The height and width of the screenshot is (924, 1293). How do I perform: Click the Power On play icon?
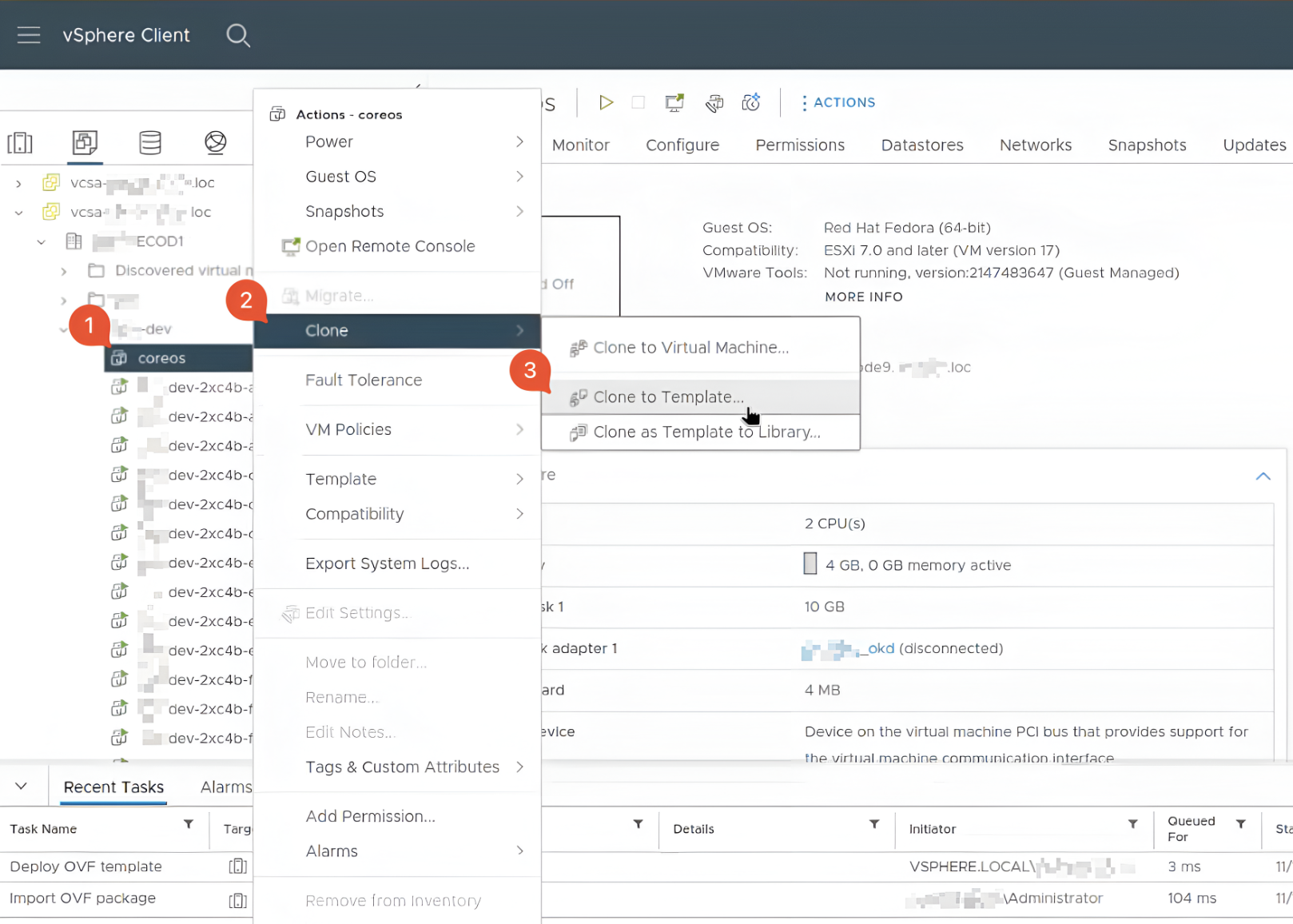coord(606,102)
